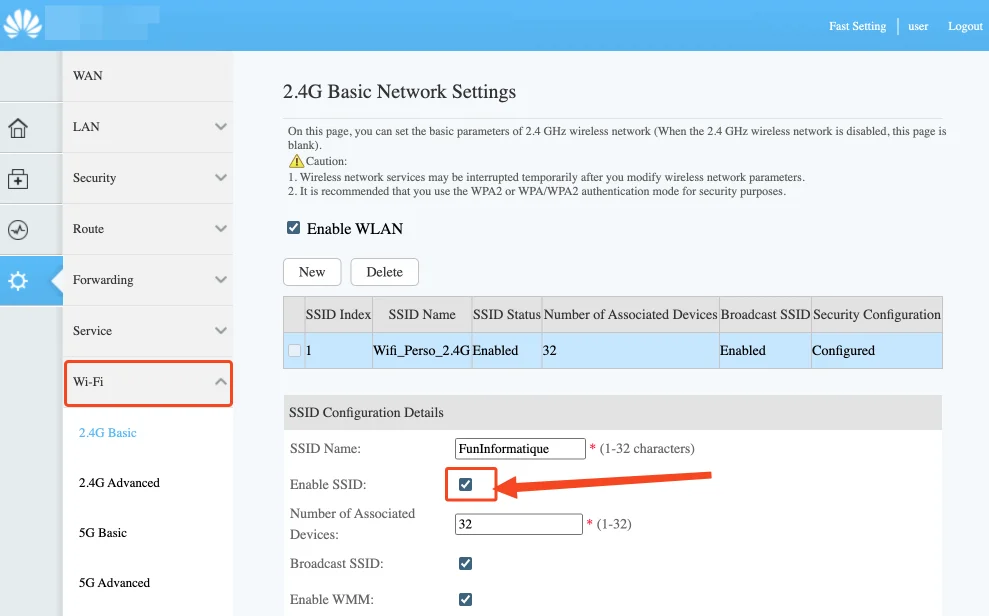The width and height of the screenshot is (989, 616).
Task: Toggle the Broadcast SSID checkbox
Action: [464, 563]
